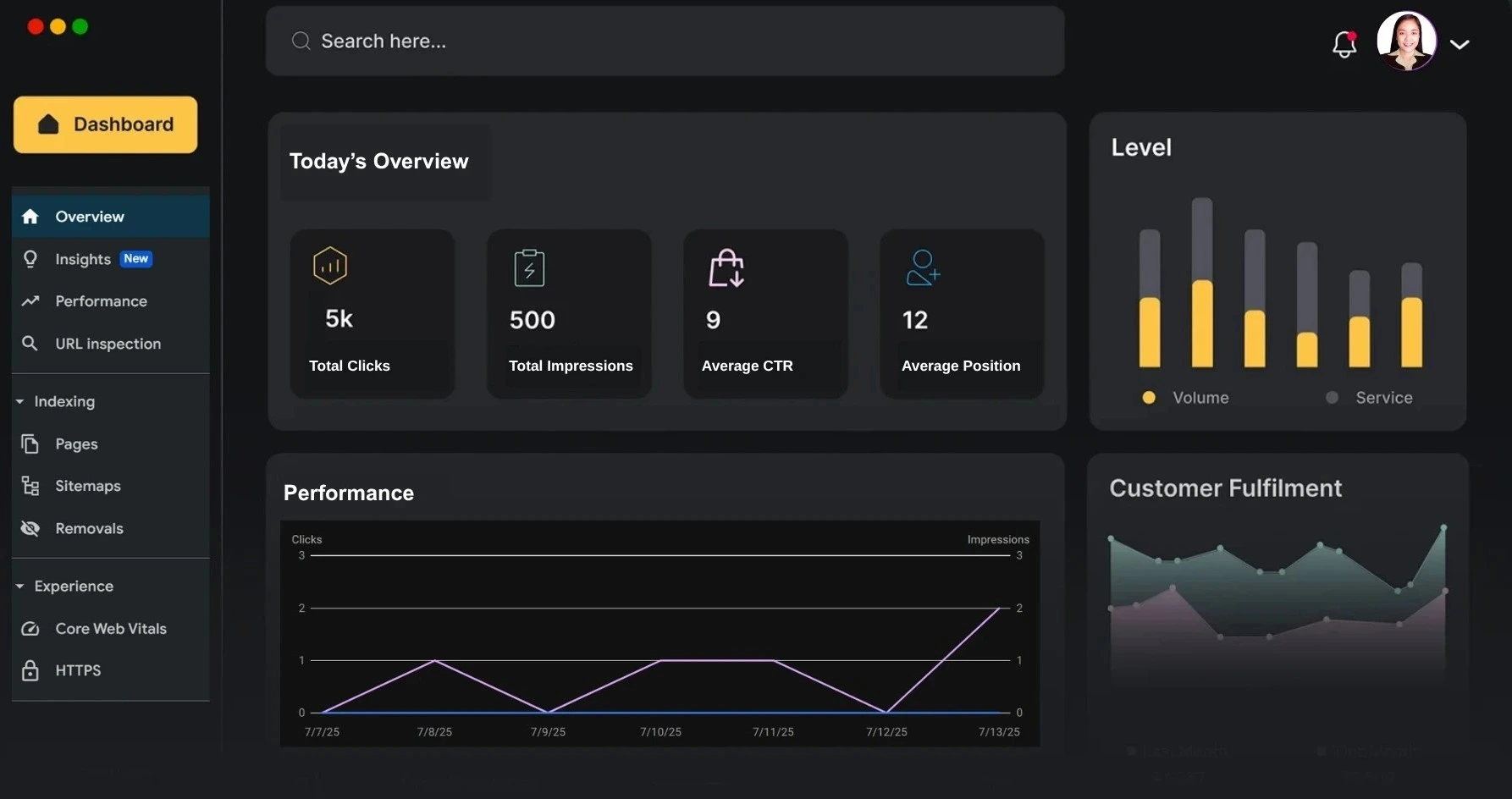Image resolution: width=1512 pixels, height=799 pixels.
Task: Click the Removals hidden-eye icon
Action: pyautogui.click(x=30, y=528)
